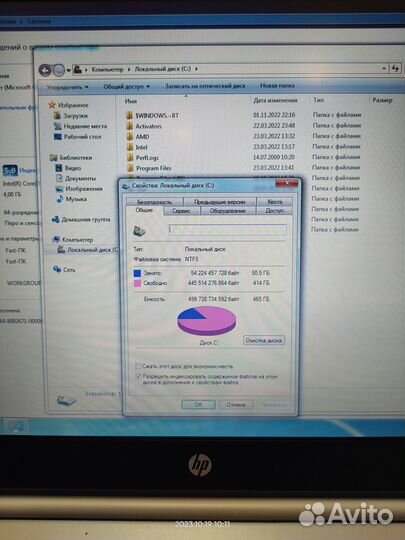Viewport: 405px width, 540px height.
Task: Switch to the Сервис tab
Action: pos(181,211)
